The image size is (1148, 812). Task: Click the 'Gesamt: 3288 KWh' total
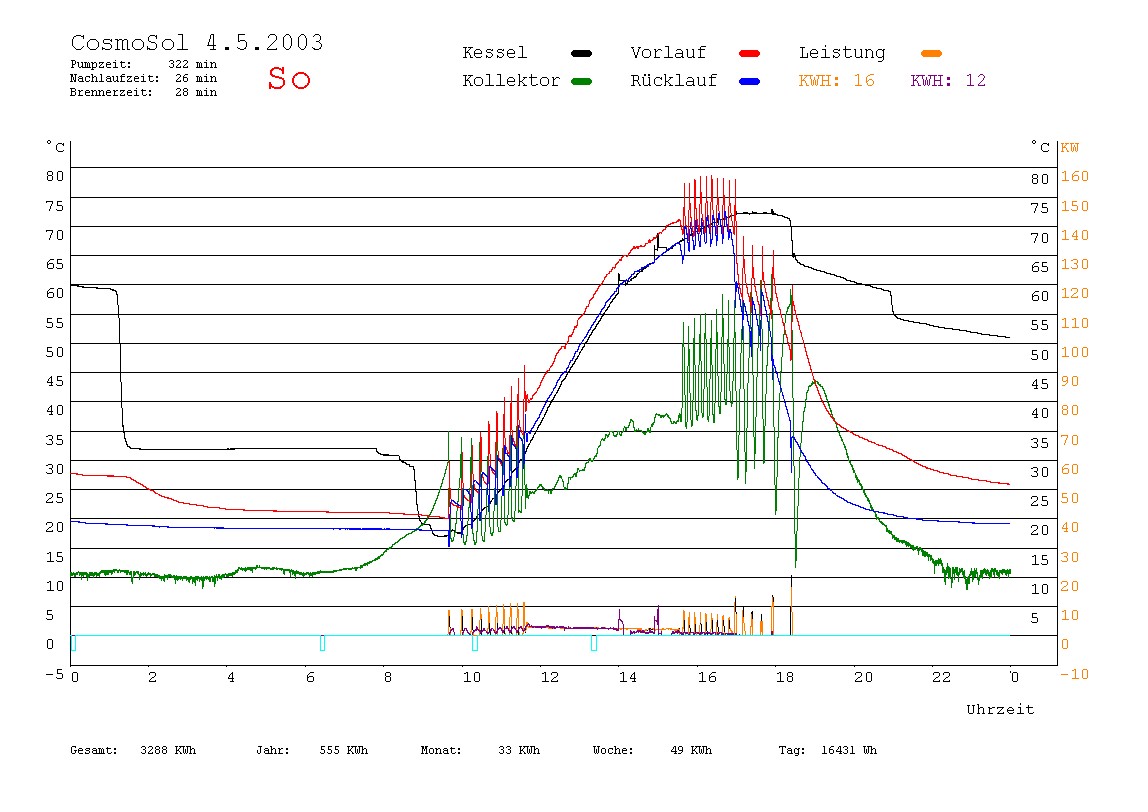[133, 750]
